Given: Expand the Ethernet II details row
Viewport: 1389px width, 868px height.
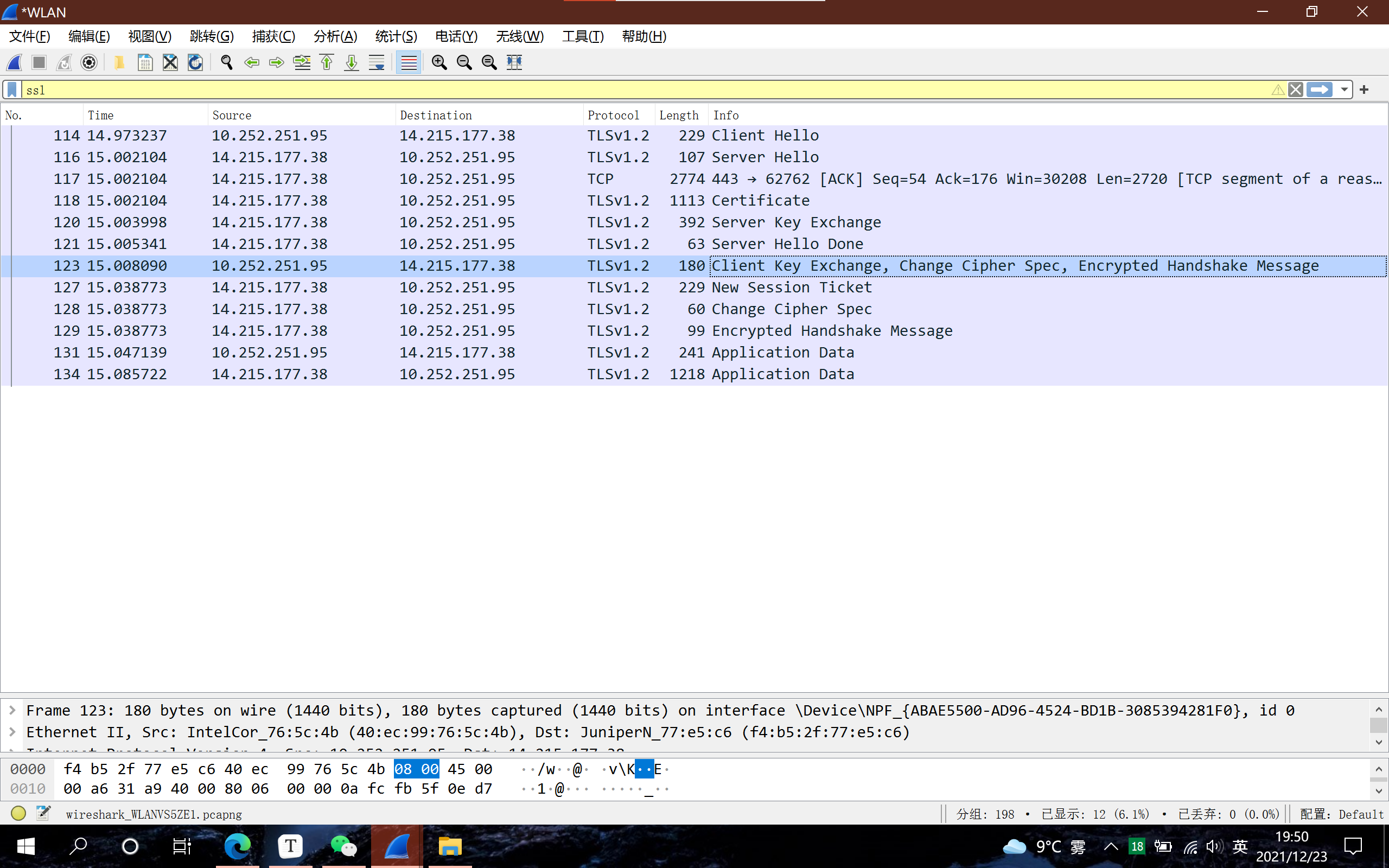Looking at the screenshot, I should point(12,732).
